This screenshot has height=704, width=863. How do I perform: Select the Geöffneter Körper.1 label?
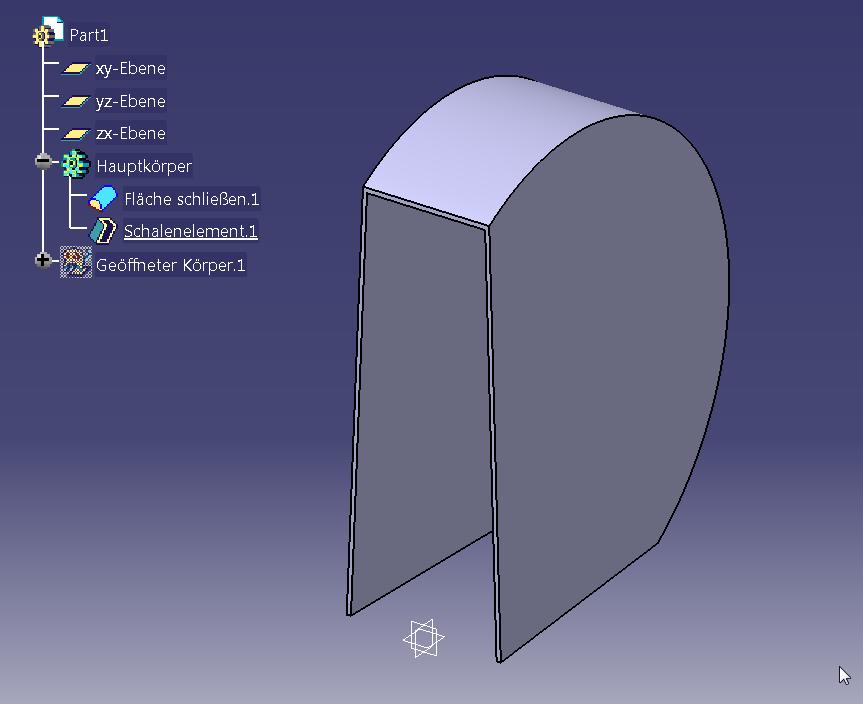coord(170,265)
